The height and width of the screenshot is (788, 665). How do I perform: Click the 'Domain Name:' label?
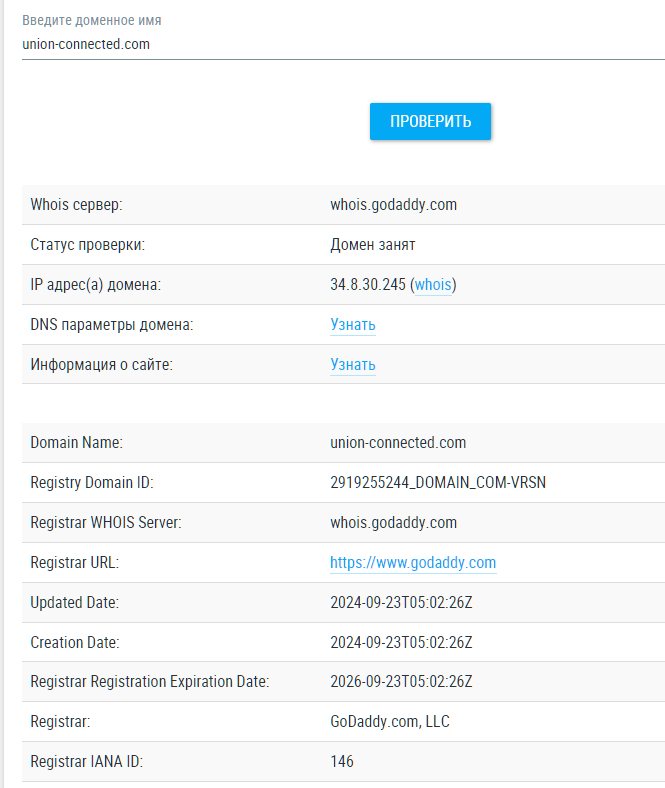76,442
